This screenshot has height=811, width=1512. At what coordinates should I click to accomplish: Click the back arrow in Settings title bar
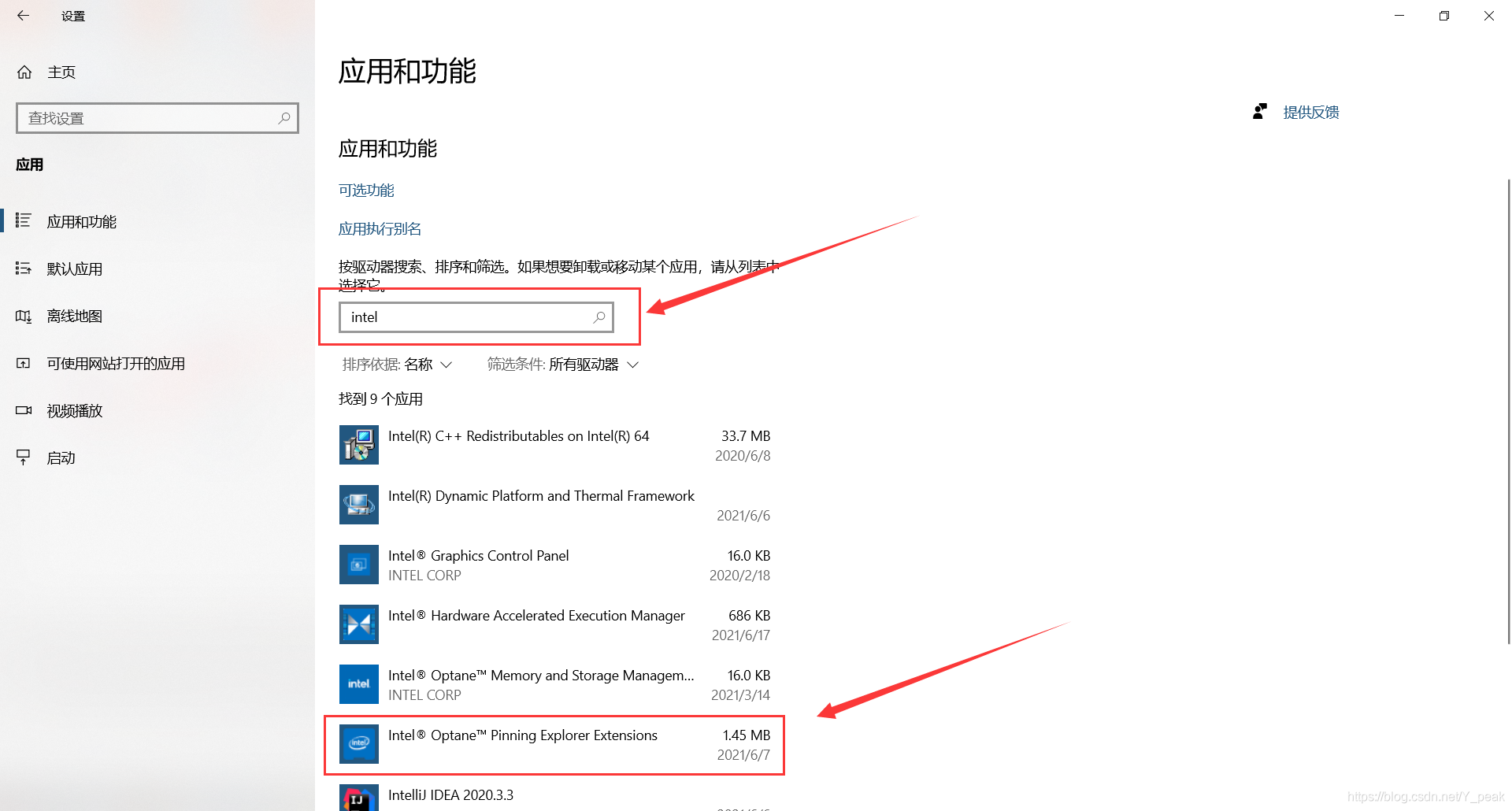pos(23,16)
